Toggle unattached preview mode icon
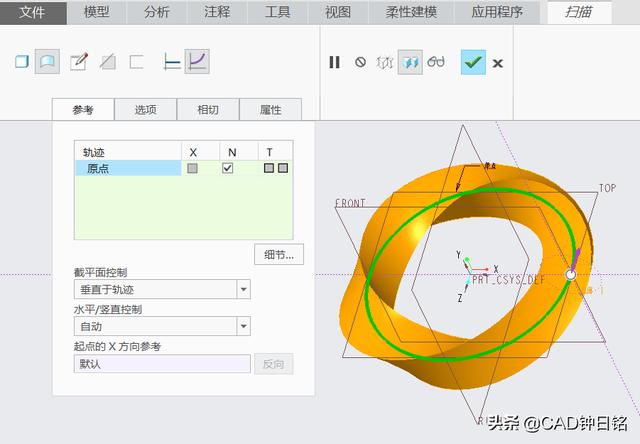 [384, 62]
